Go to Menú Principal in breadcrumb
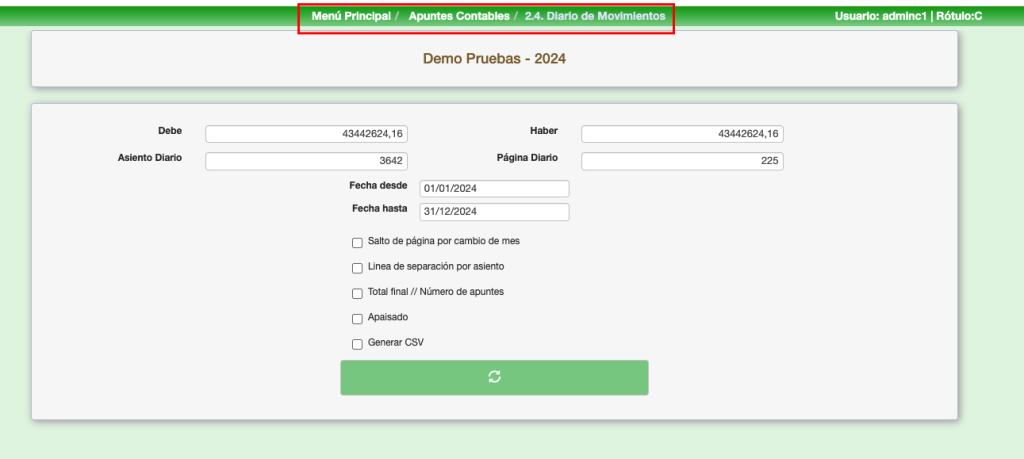This screenshot has height=459, width=1024. (x=351, y=17)
